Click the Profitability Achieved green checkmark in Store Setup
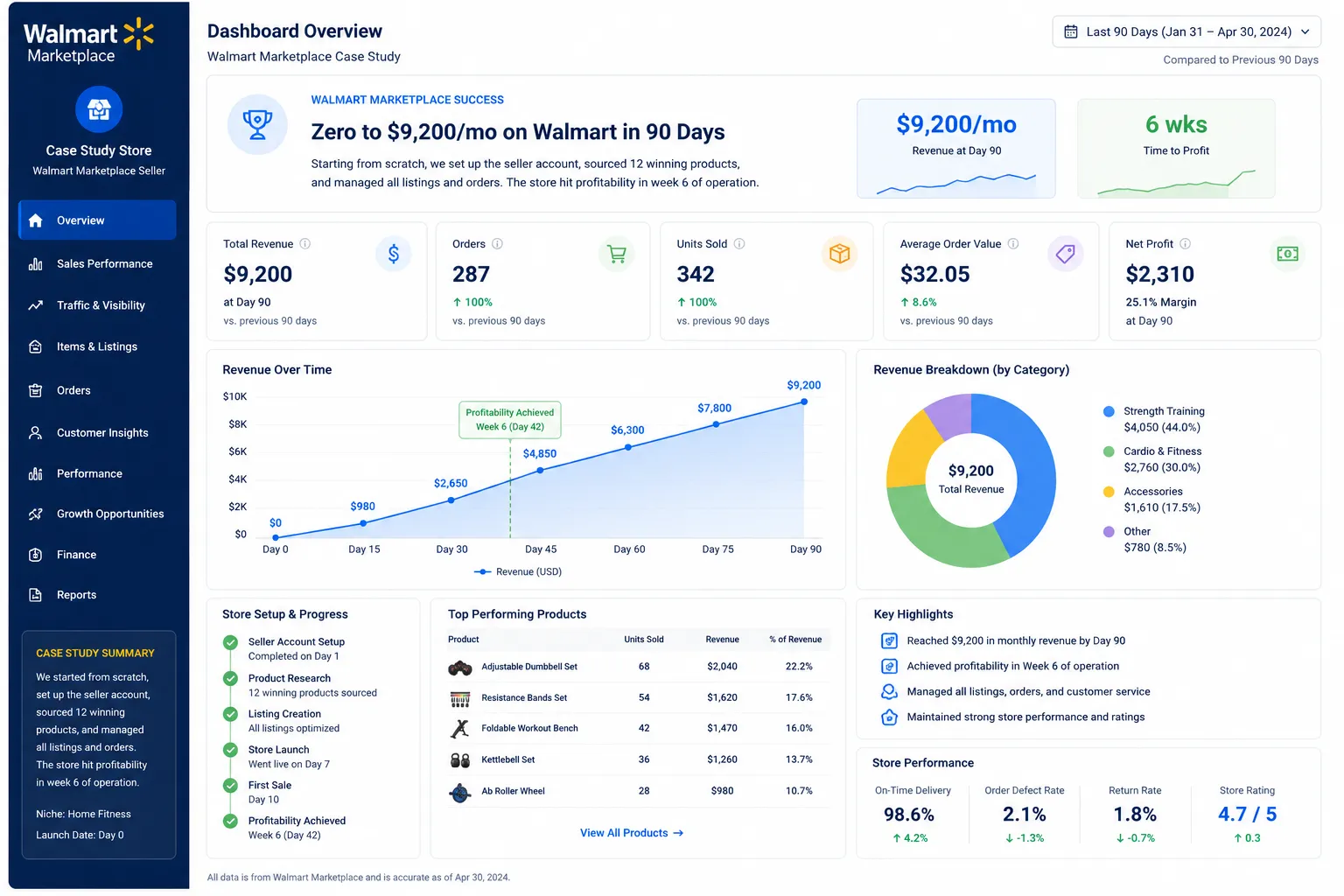1344x896 pixels. (231, 822)
